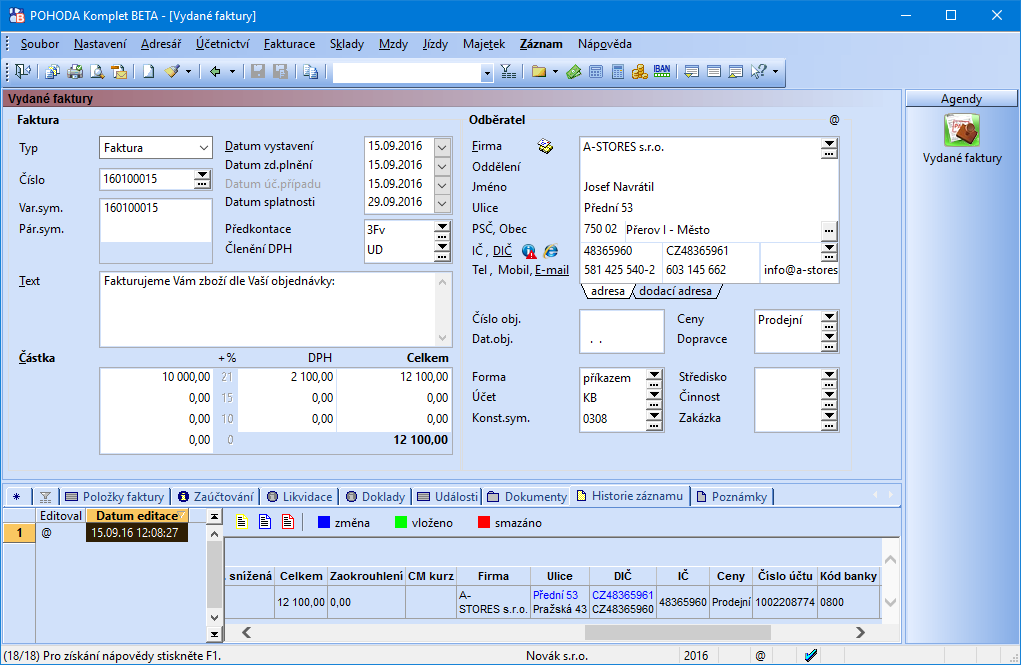Switch to the Položky faktury tab
1021x665 pixels.
pos(115,496)
